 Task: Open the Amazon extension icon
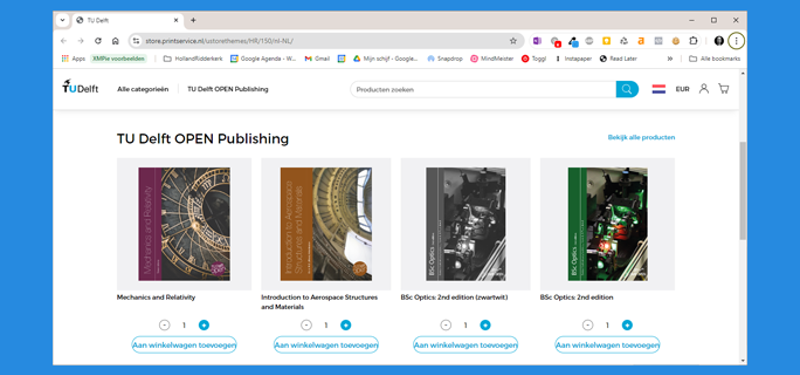point(641,41)
